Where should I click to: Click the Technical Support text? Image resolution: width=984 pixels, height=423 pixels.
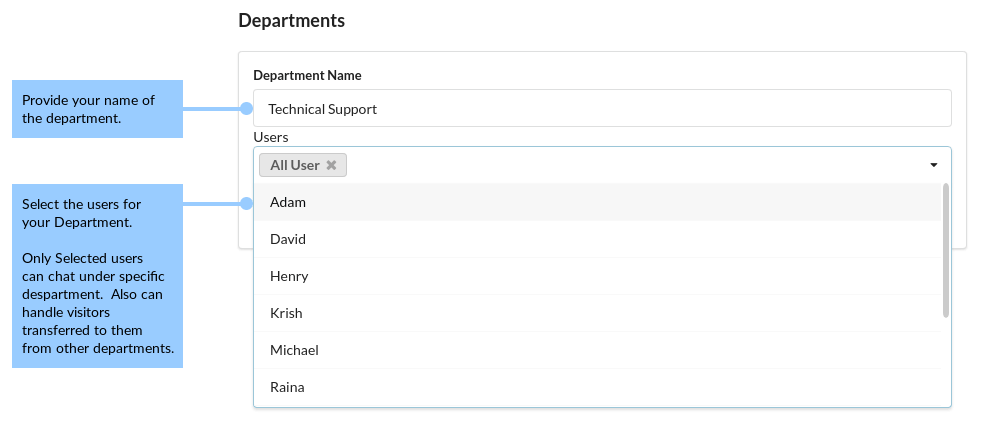point(323,109)
